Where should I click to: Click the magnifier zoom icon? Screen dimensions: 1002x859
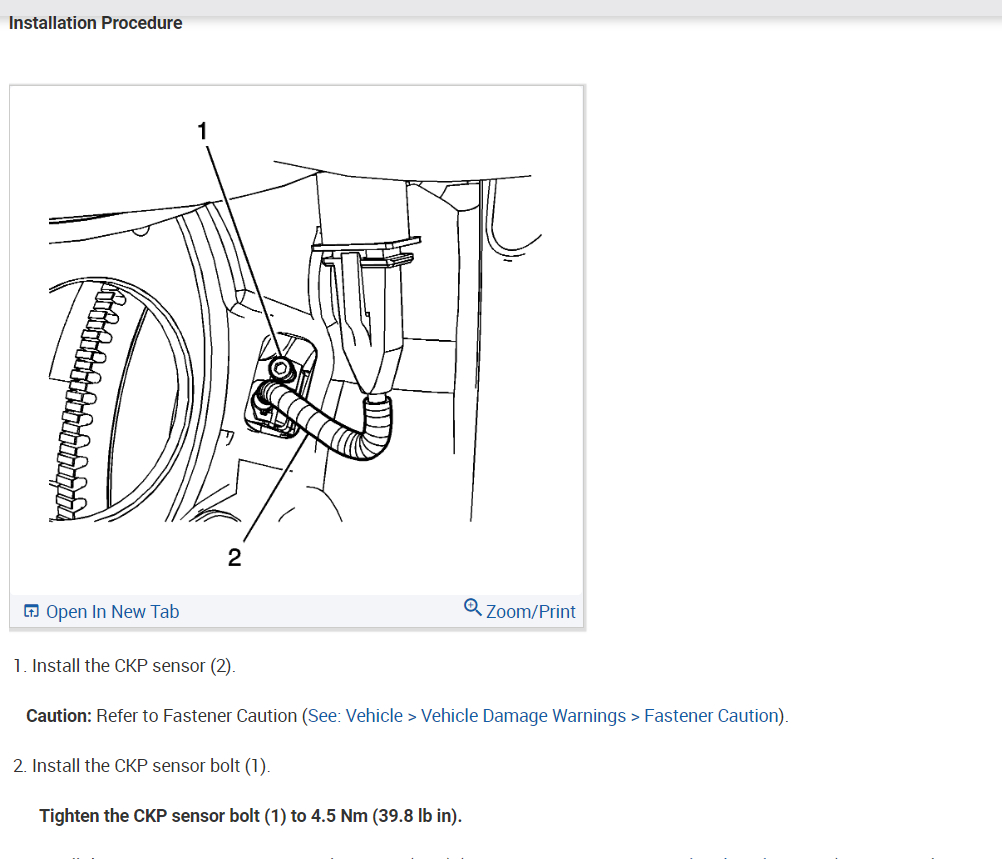coord(472,607)
